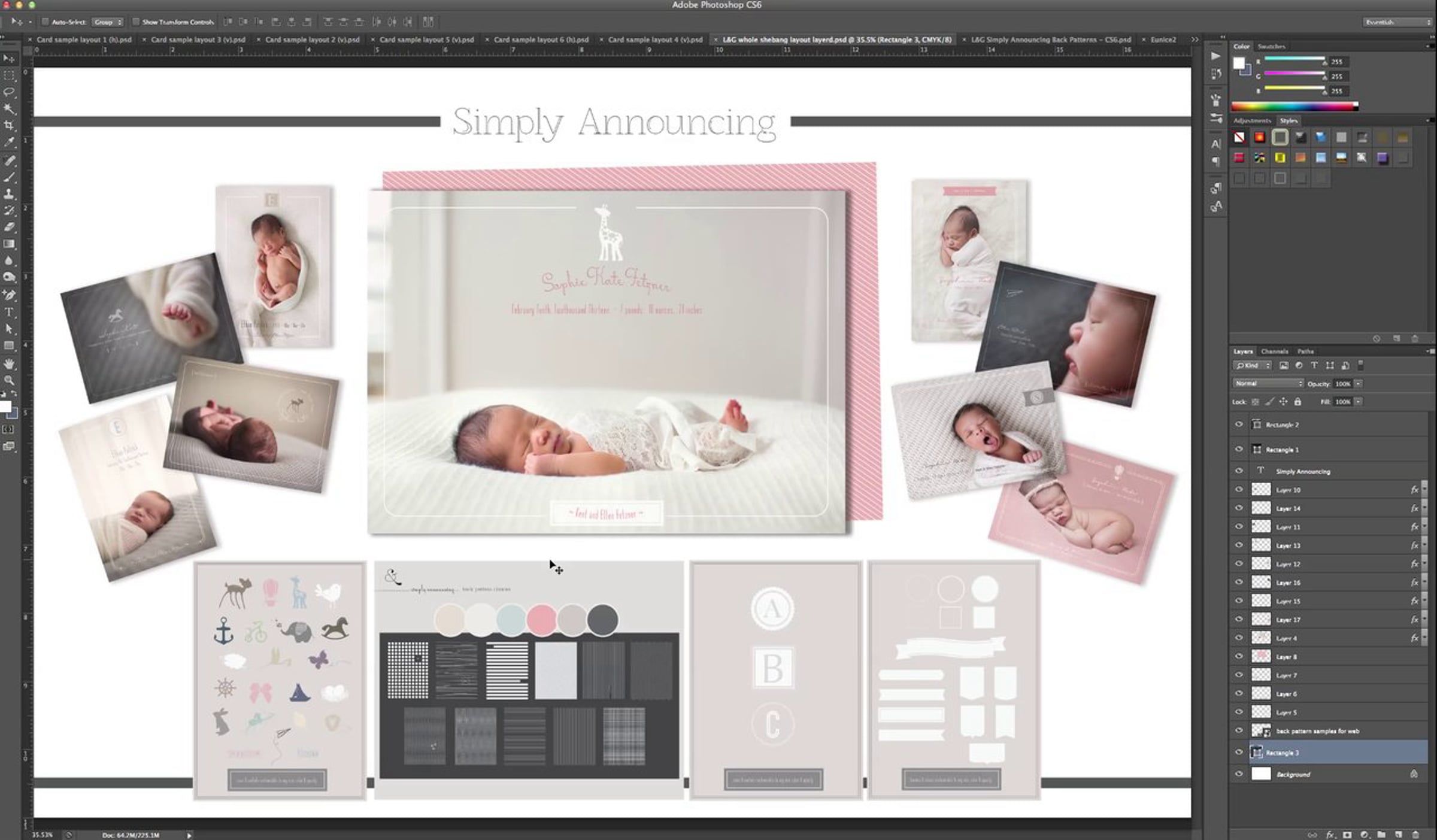
Task: Check Show Transform Controls
Action: coord(136,22)
